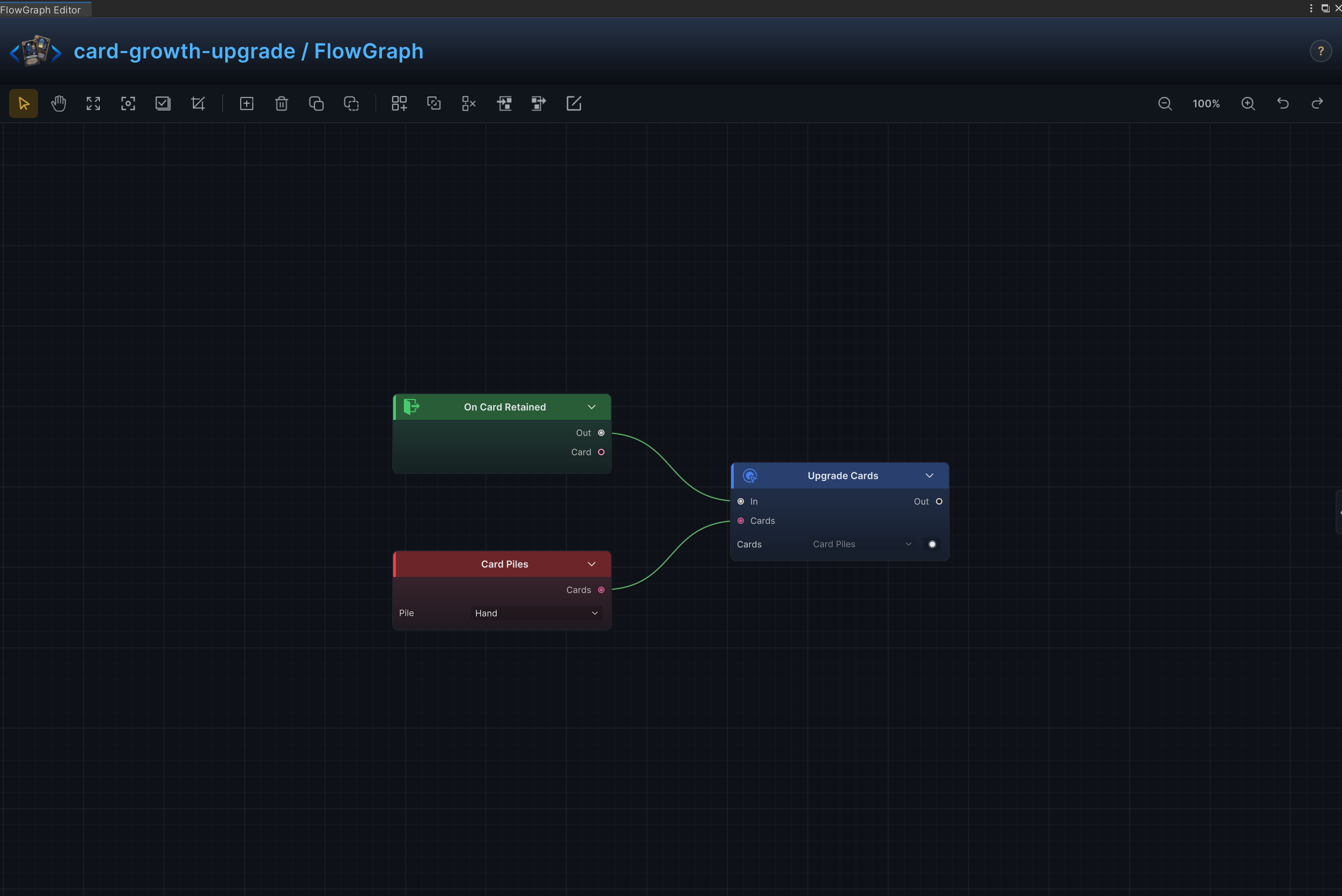Collapse the On Card Retained node

click(592, 407)
